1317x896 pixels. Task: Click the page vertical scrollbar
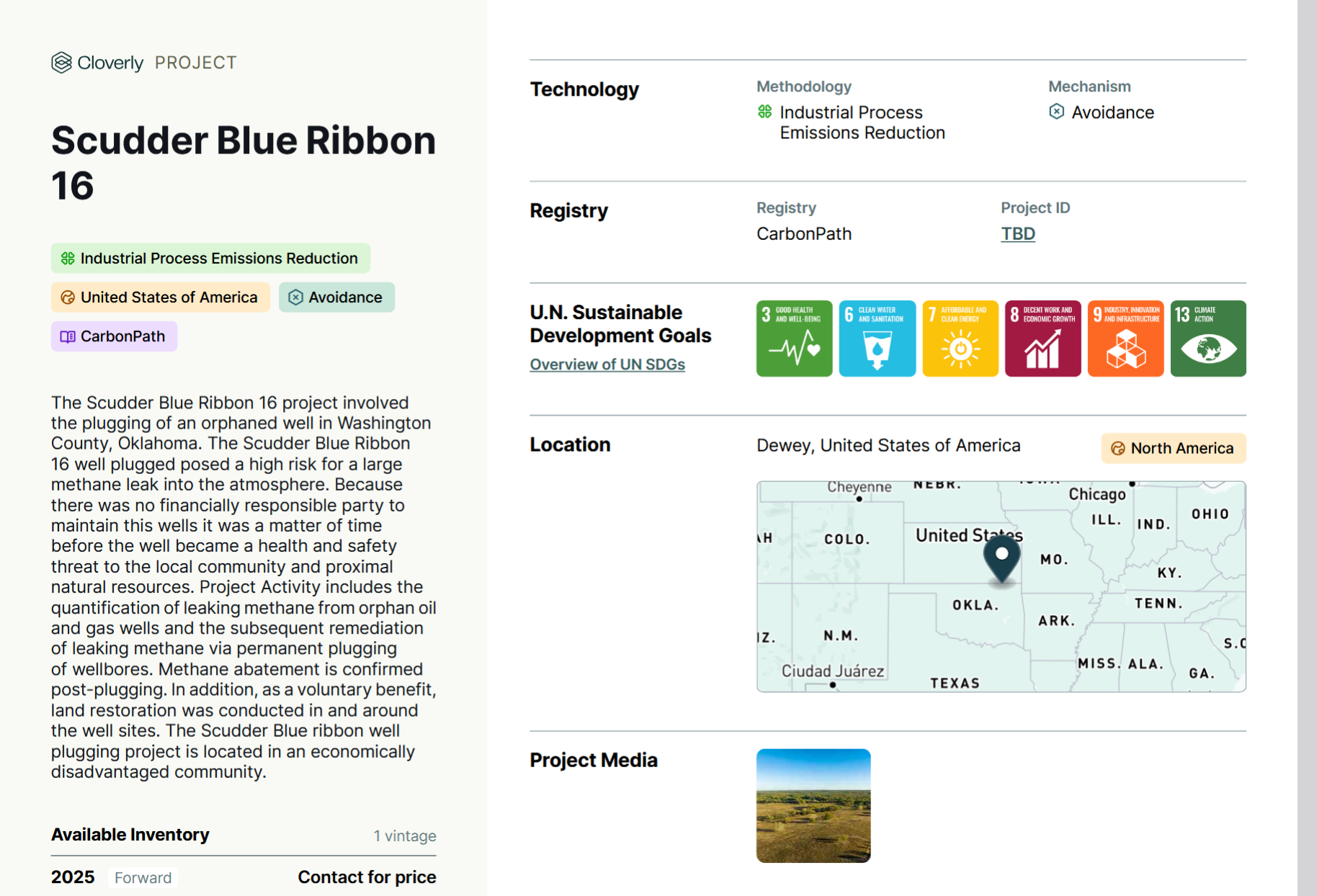click(x=1307, y=448)
